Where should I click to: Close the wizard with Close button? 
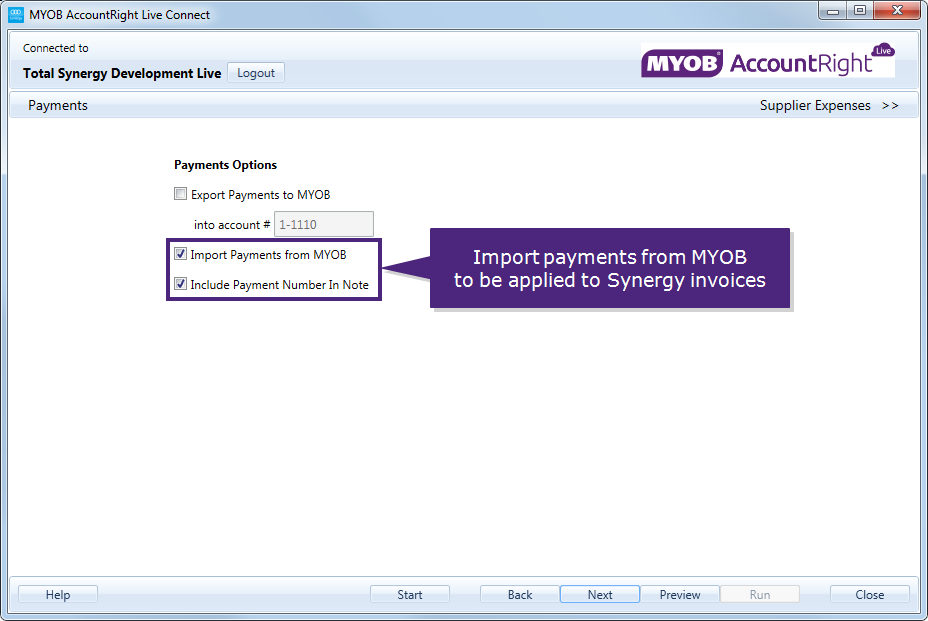pyautogui.click(x=869, y=594)
